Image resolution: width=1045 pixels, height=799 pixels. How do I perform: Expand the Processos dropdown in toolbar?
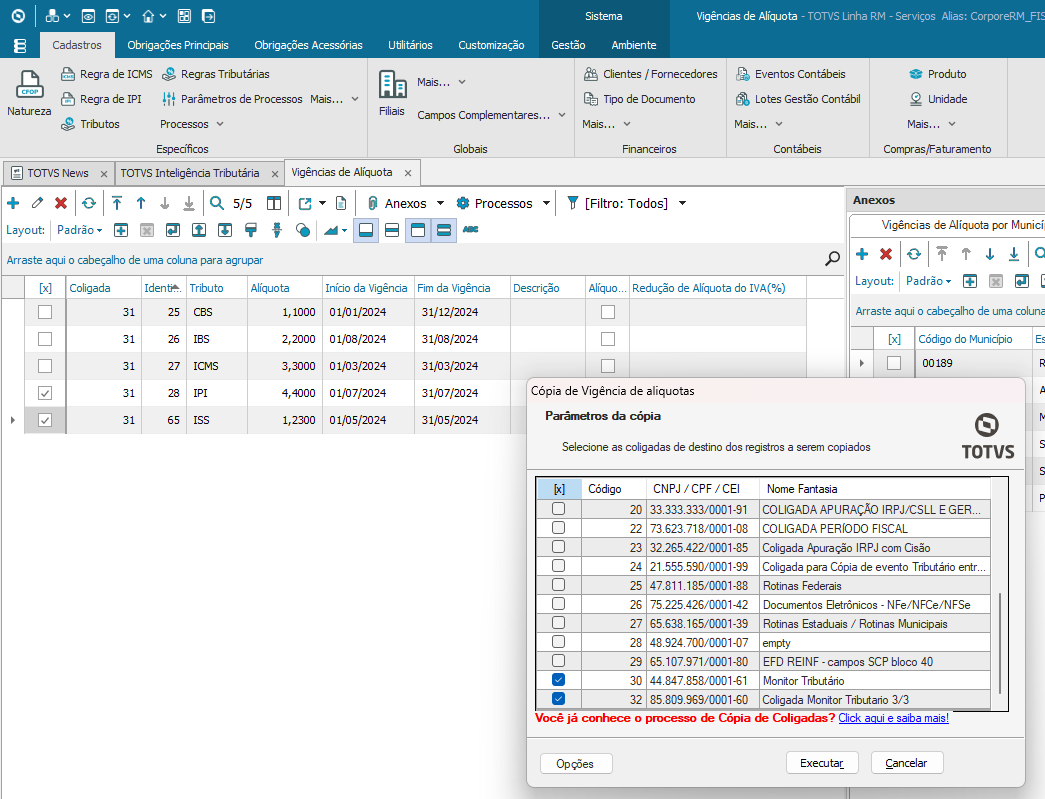(x=546, y=203)
